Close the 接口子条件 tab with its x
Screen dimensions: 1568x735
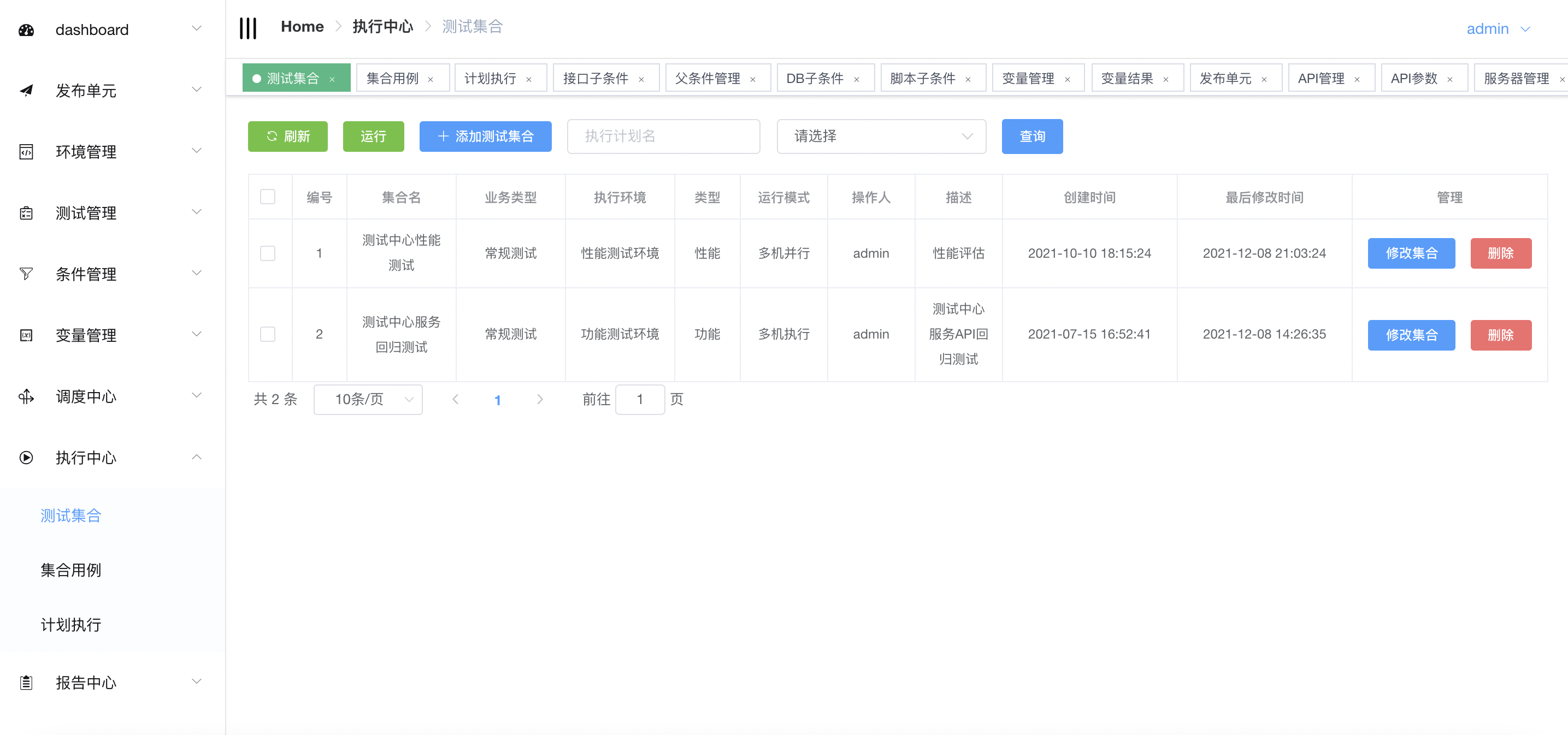[x=641, y=79]
